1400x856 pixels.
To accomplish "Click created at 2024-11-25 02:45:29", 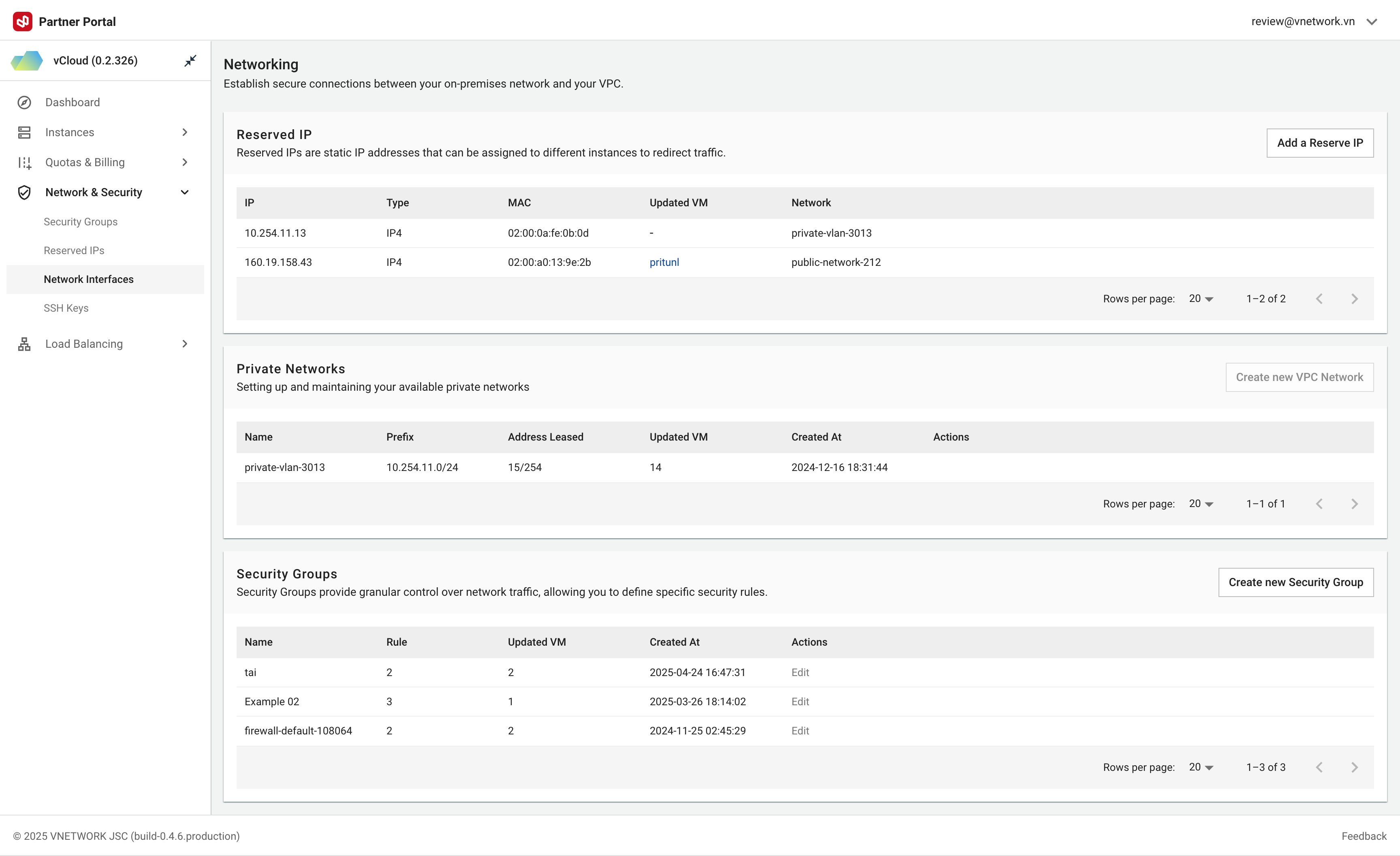I will click(x=698, y=731).
